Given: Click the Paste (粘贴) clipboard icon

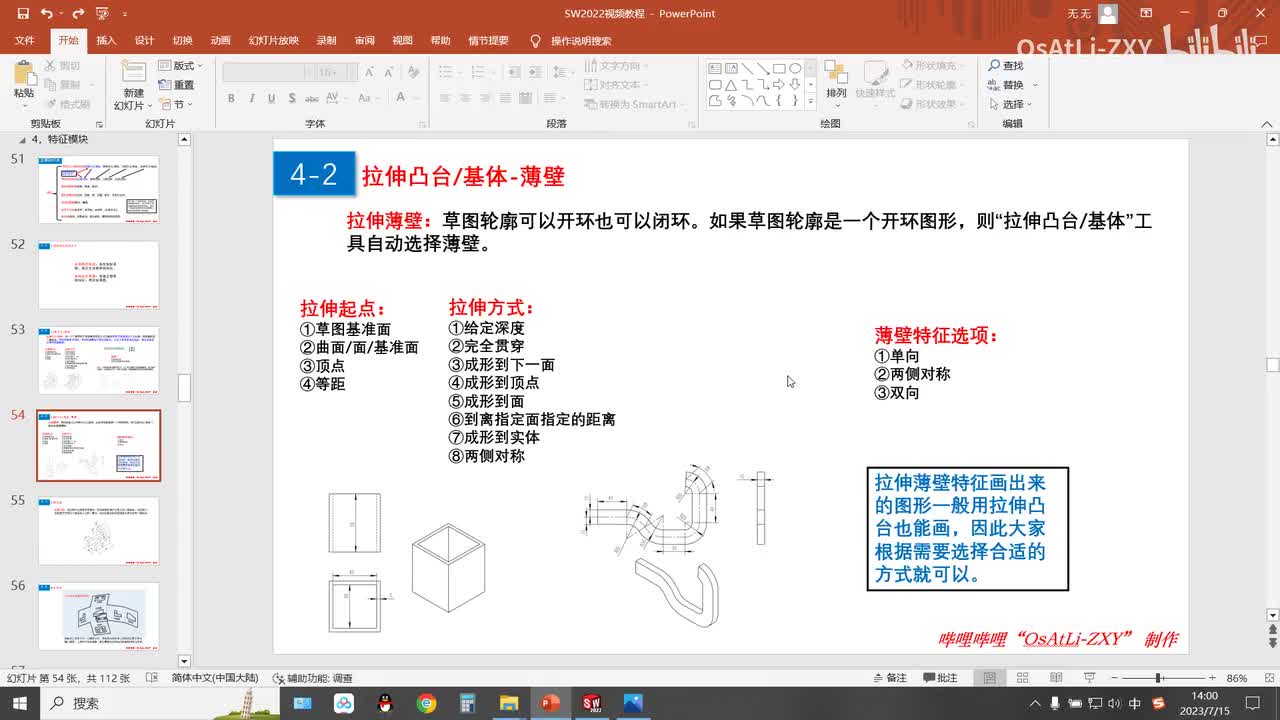Looking at the screenshot, I should [24, 72].
